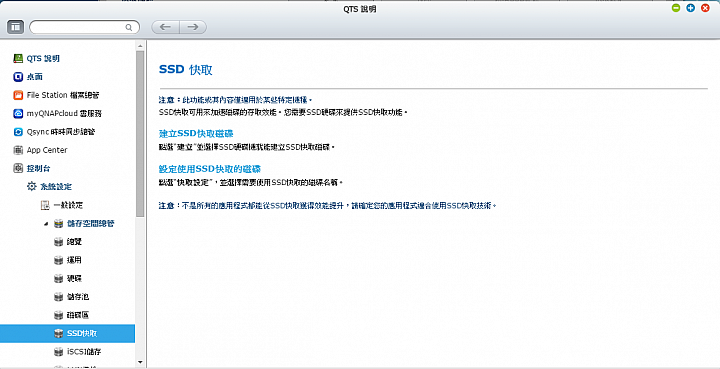
Task: Click the 建立SSD快取磁碟 subheading
Action: (196, 134)
